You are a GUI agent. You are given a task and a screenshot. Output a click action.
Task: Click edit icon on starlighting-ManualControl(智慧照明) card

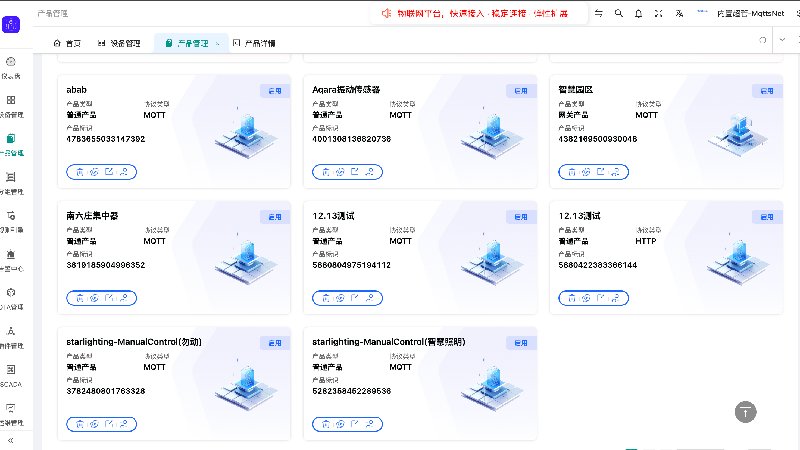(x=355, y=424)
